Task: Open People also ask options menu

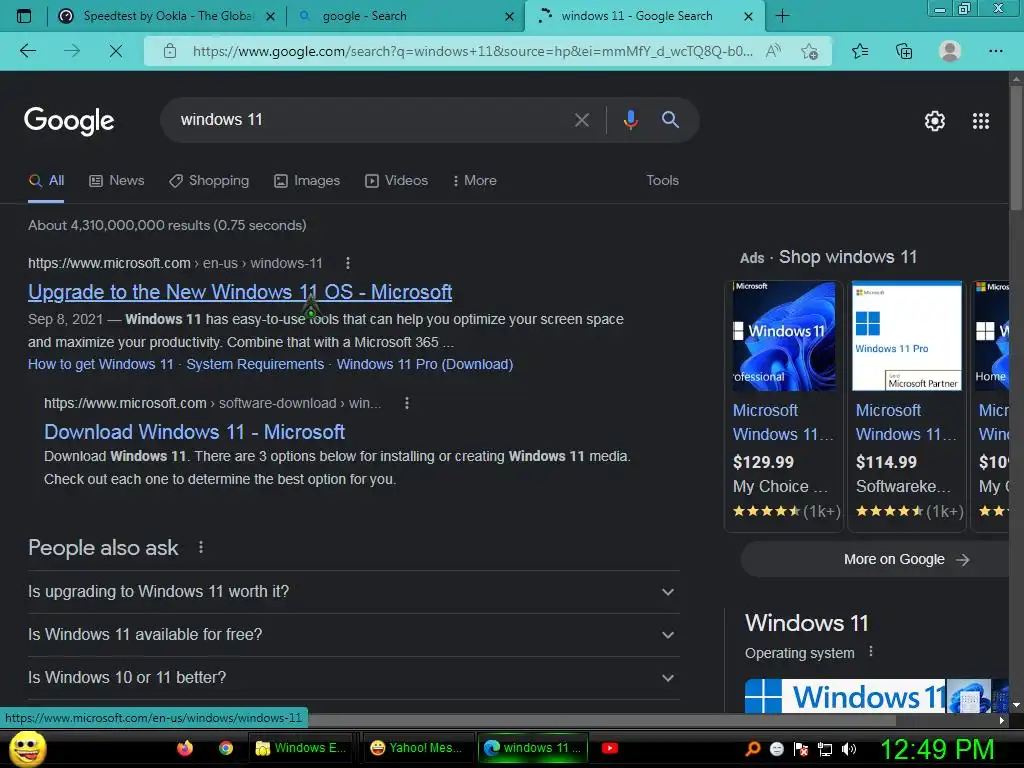Action: (201, 547)
